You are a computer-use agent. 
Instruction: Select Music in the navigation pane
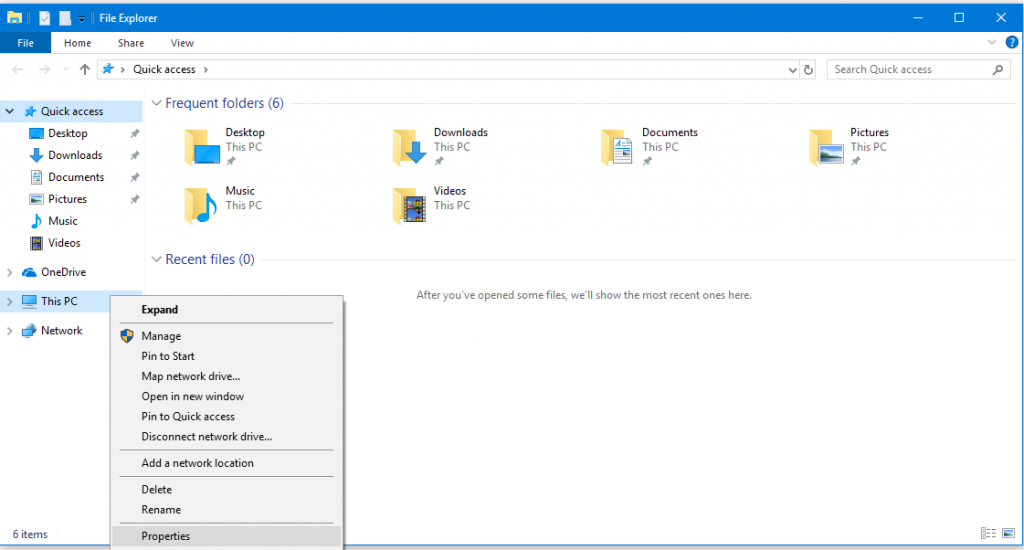coord(63,221)
